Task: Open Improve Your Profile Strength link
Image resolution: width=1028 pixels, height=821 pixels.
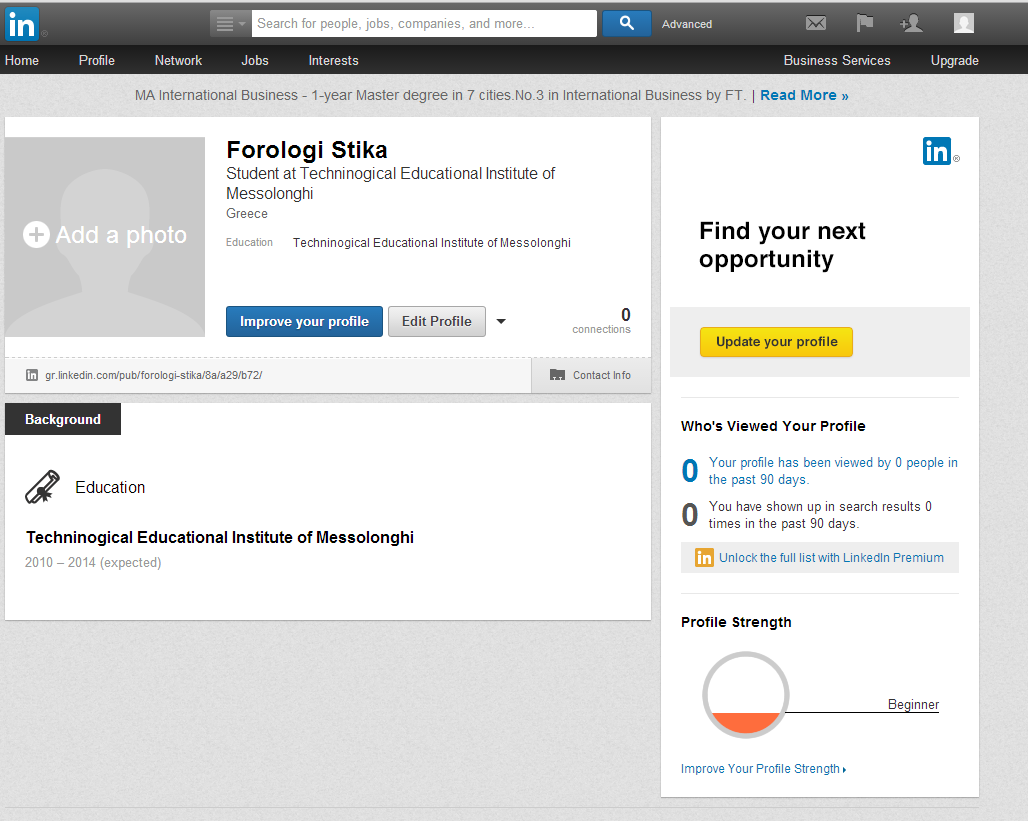Action: click(x=763, y=769)
